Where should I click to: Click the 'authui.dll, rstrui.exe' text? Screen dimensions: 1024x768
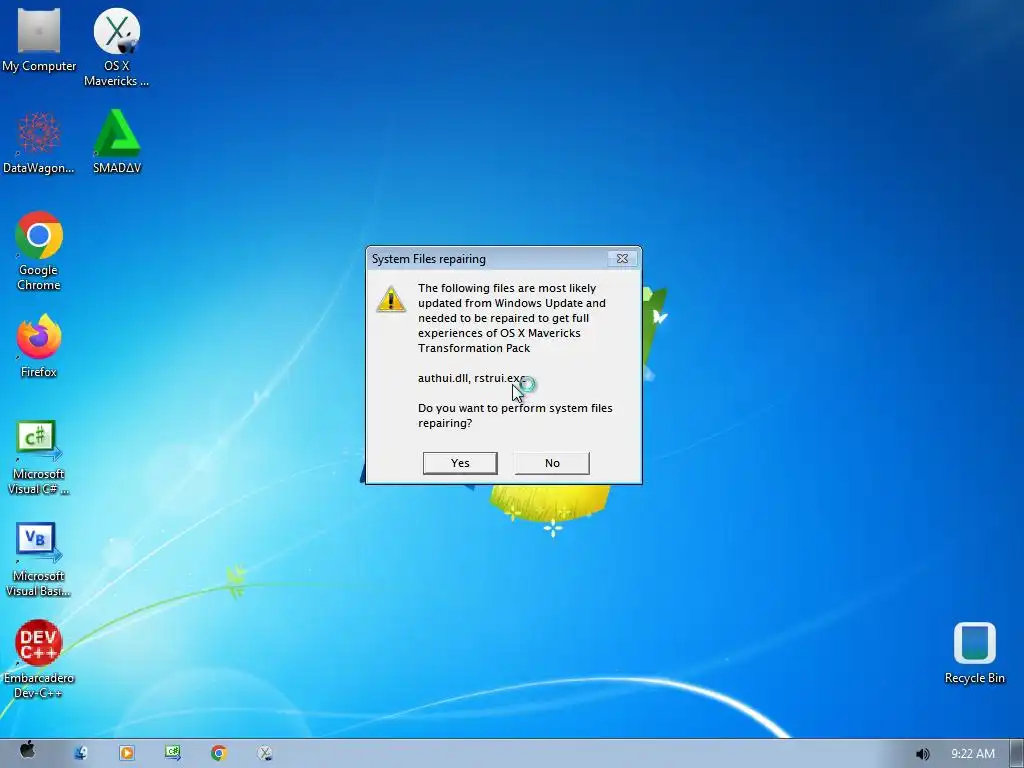click(472, 378)
